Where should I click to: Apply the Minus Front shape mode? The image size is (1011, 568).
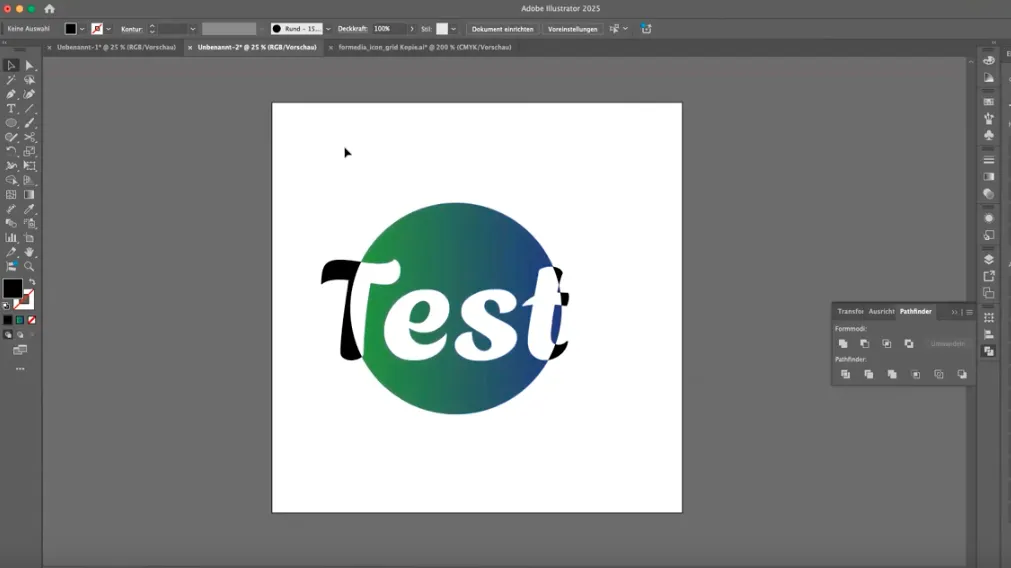(865, 344)
